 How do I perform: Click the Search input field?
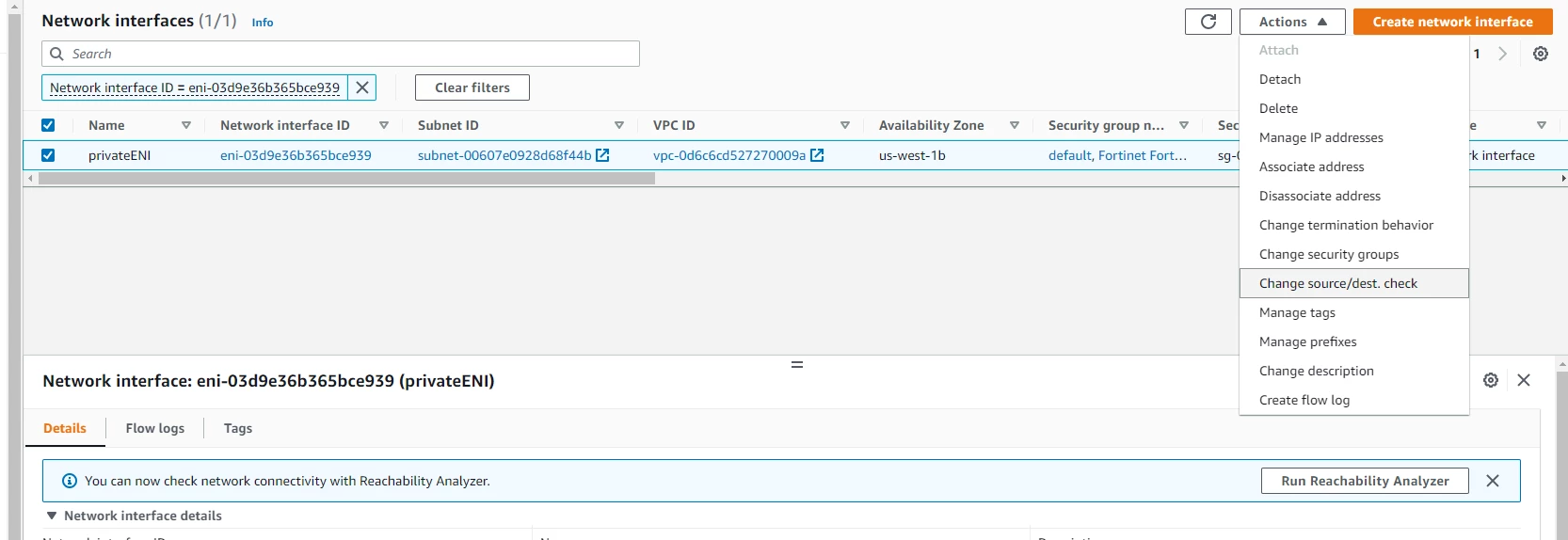341,54
